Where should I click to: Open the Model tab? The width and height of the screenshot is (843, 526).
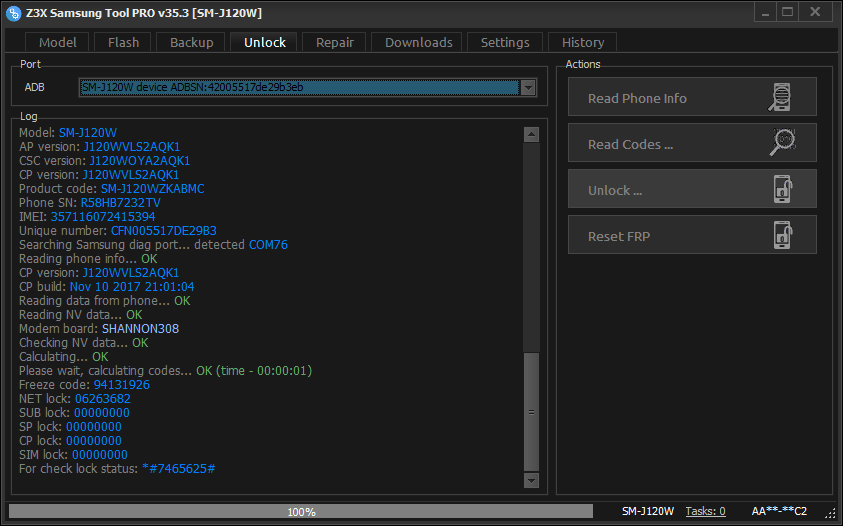click(58, 42)
